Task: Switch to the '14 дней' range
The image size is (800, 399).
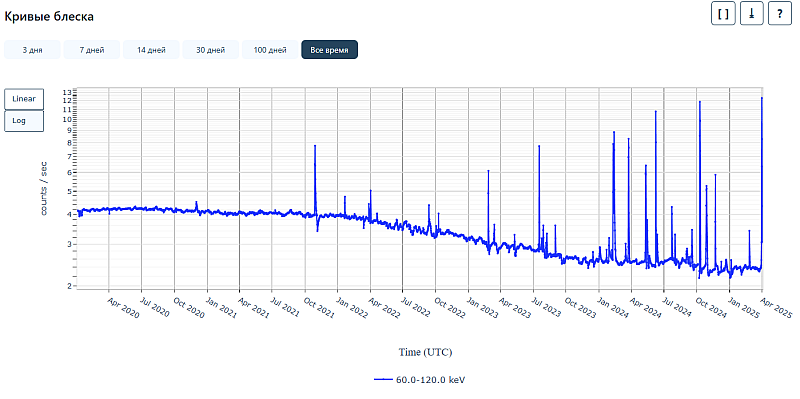Action: point(151,50)
